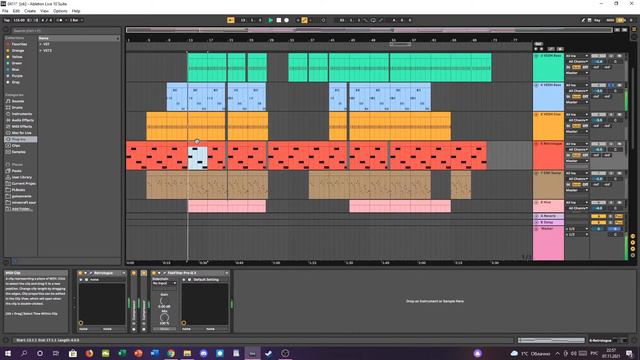The width and height of the screenshot is (640, 360).
Task: Open the Sounds category in browser
Action: 18,101
